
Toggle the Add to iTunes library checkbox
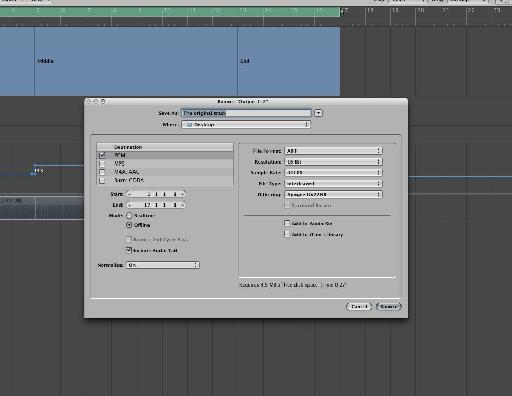(287, 234)
